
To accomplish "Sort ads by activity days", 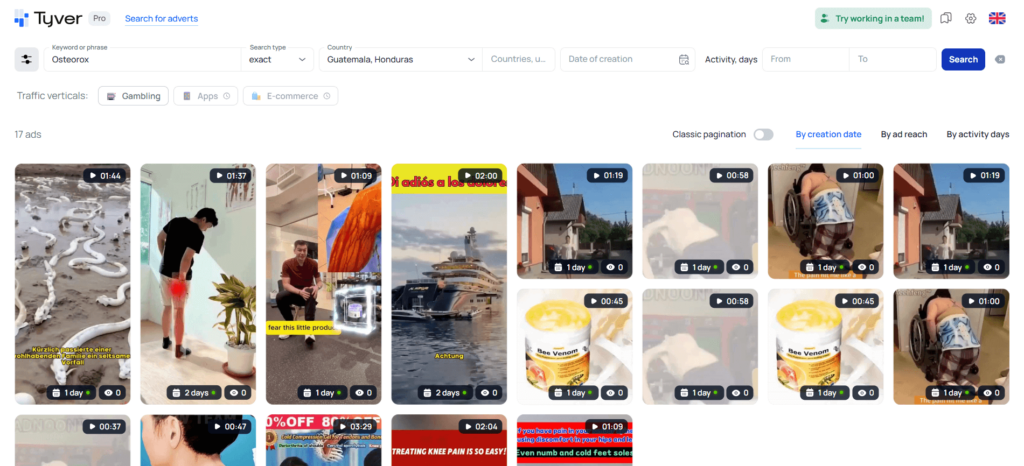I will click(x=977, y=134).
